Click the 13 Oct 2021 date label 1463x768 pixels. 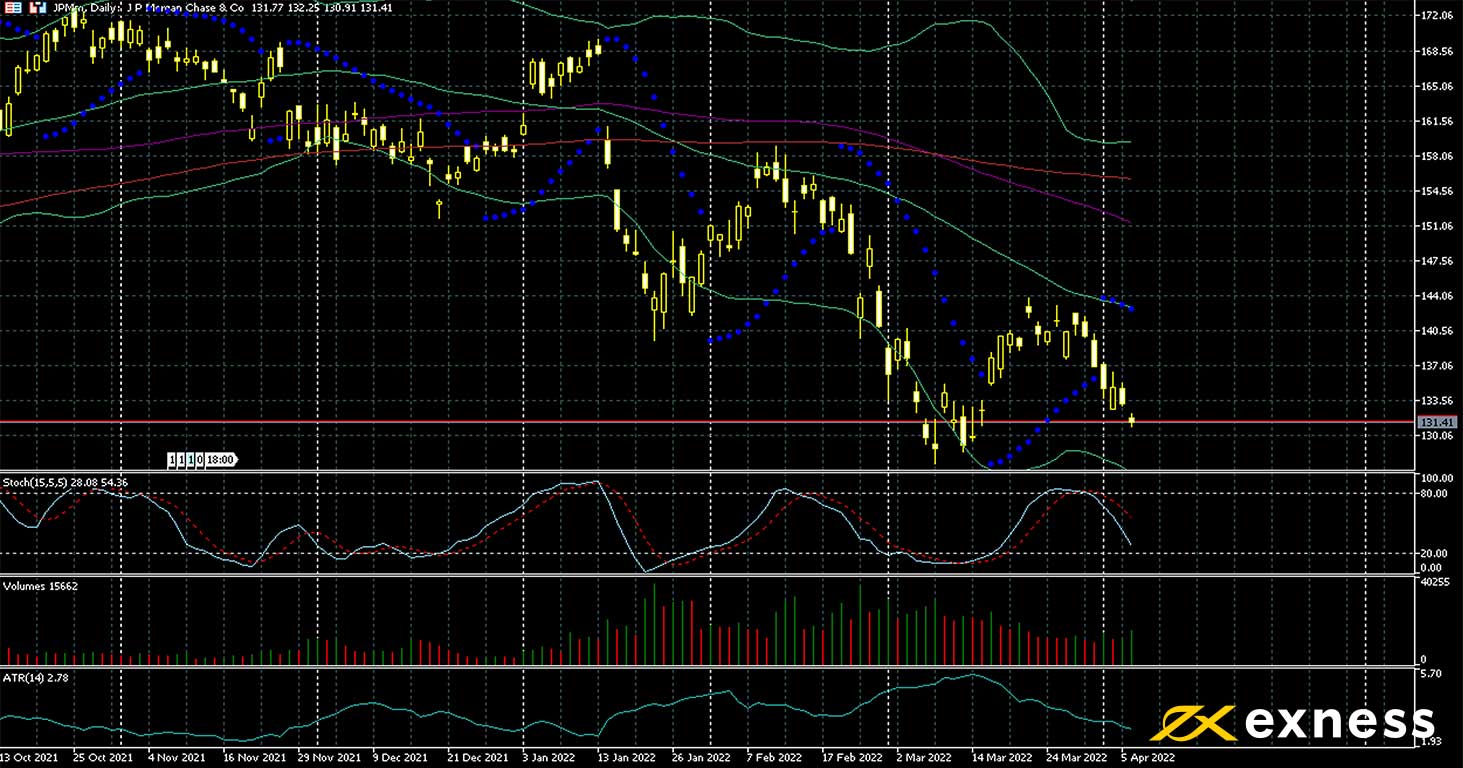tap(28, 758)
